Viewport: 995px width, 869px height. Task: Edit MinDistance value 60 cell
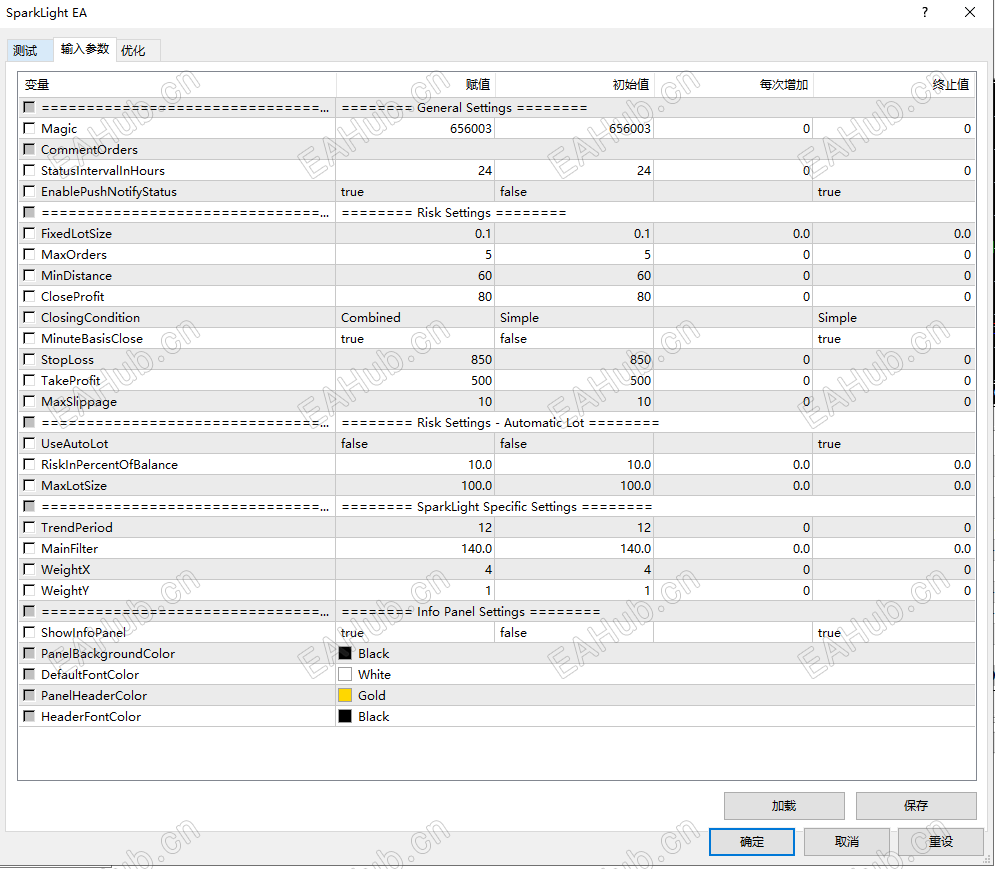tap(415, 275)
